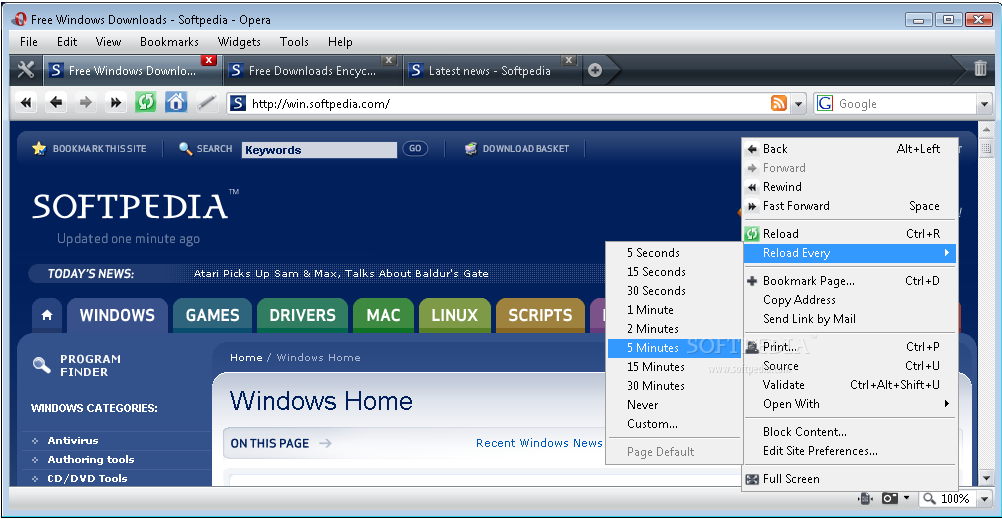Select Full Screen in context menu
This screenshot has height=519, width=1002.
point(849,479)
